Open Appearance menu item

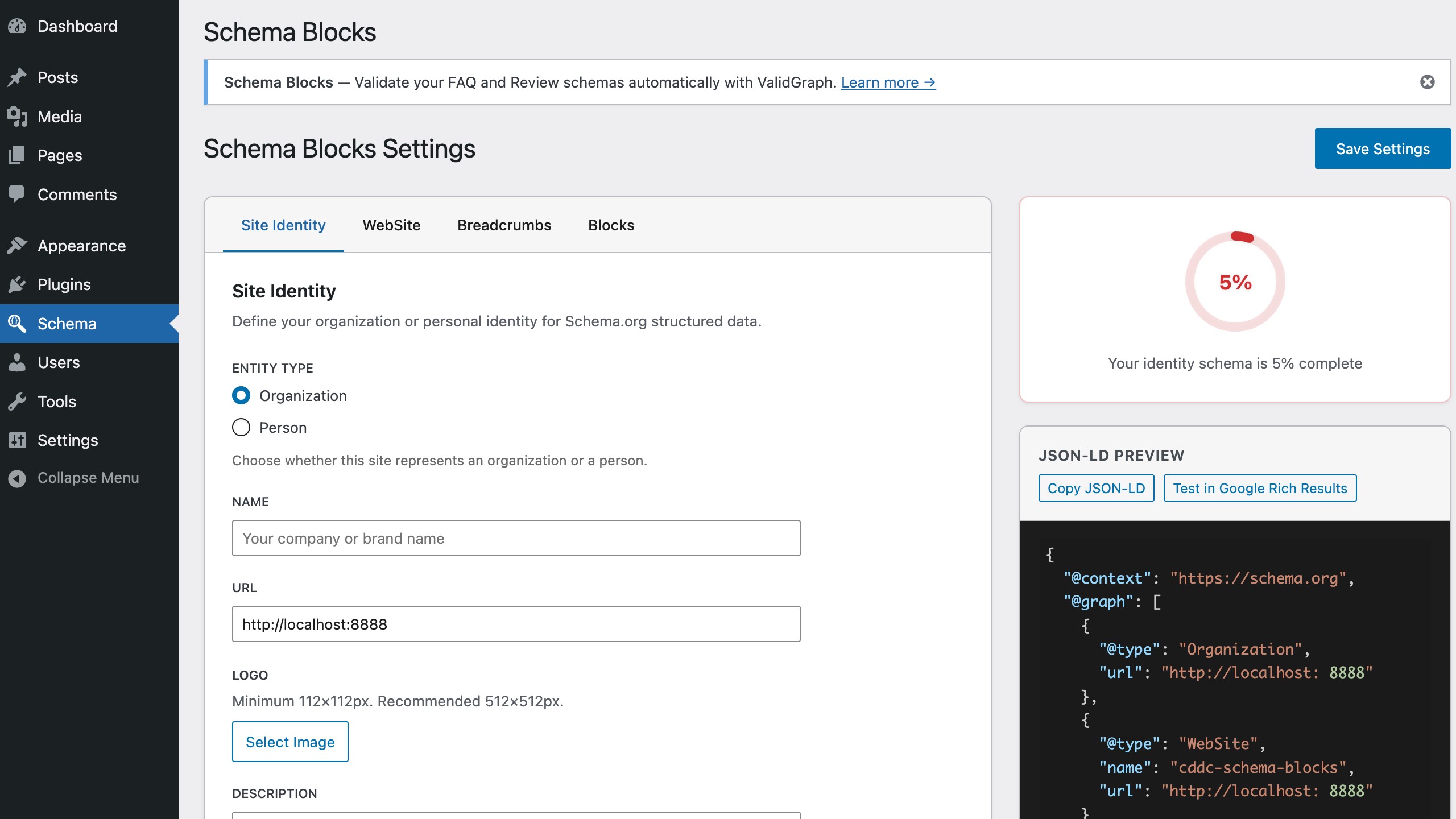(89, 246)
